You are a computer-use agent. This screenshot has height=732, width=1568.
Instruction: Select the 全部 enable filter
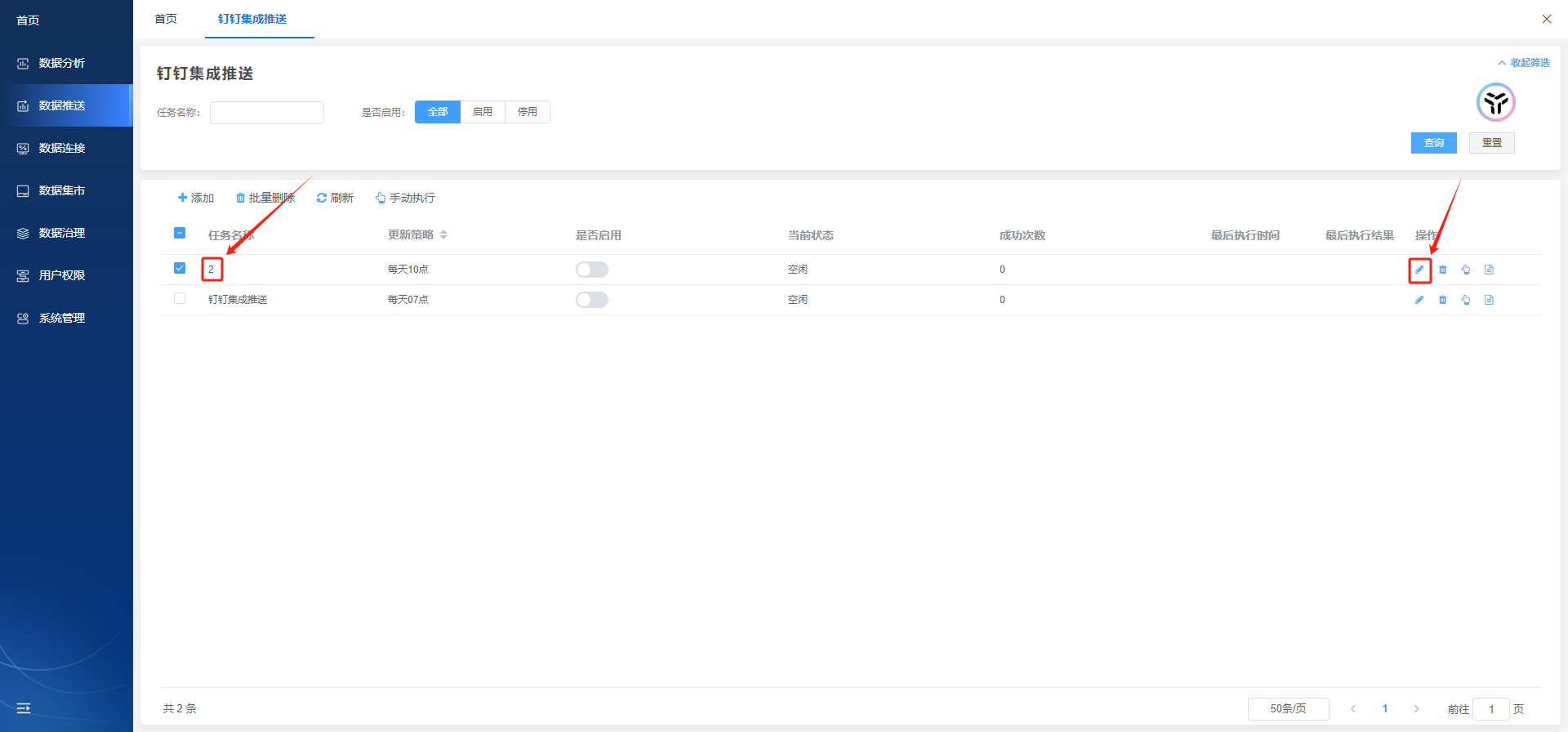438,112
